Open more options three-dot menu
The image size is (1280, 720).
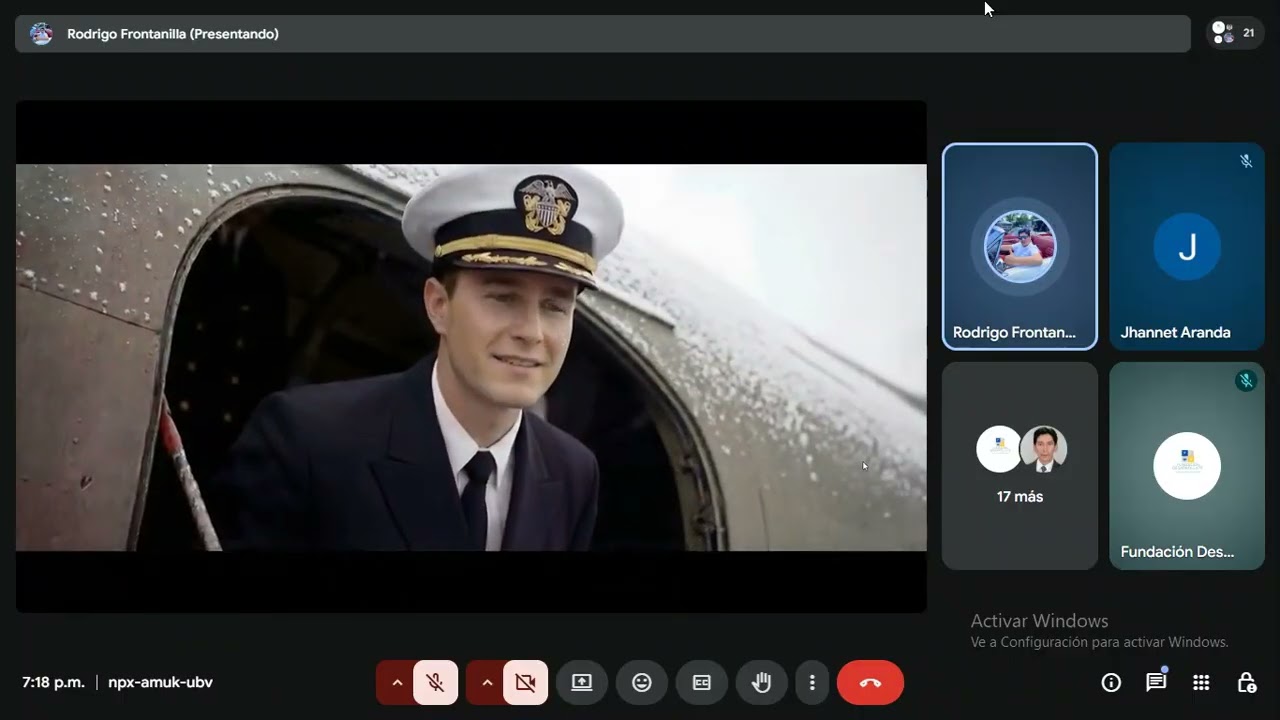click(x=812, y=683)
